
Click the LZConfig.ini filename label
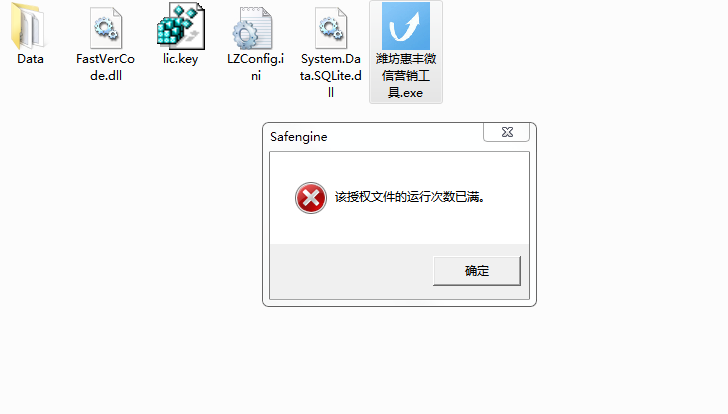(x=255, y=67)
